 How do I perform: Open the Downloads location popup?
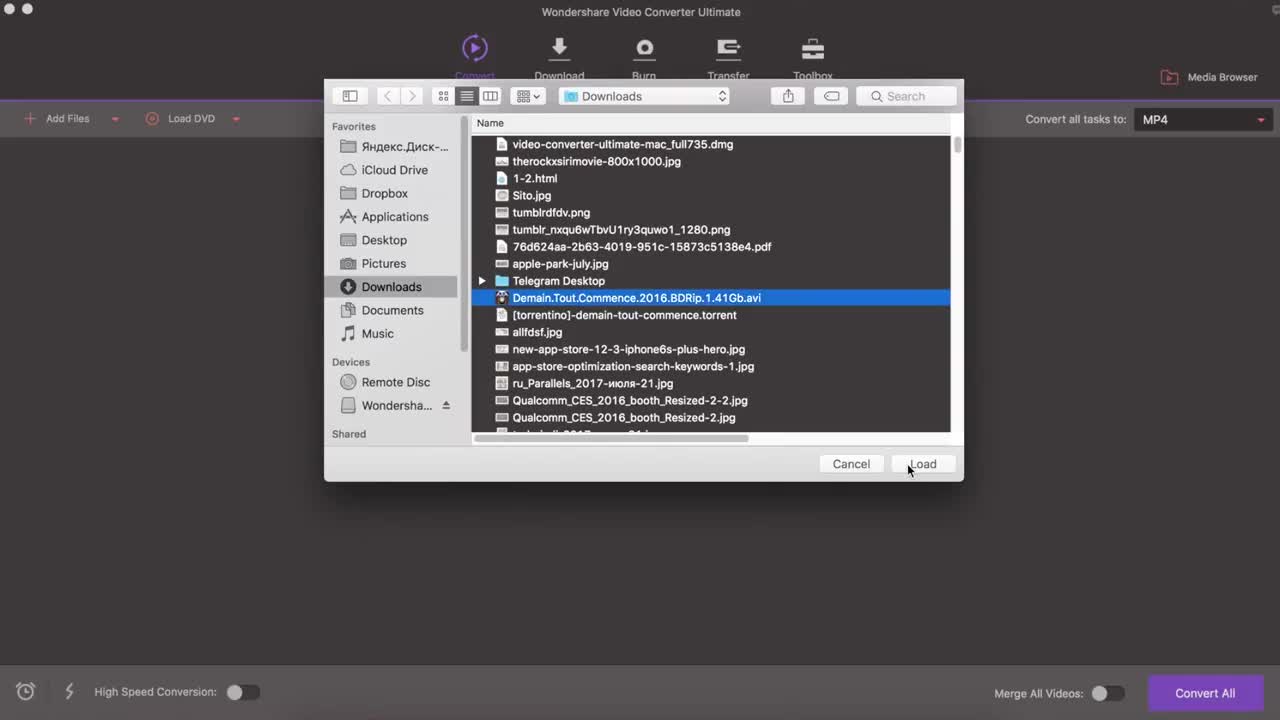tap(645, 96)
